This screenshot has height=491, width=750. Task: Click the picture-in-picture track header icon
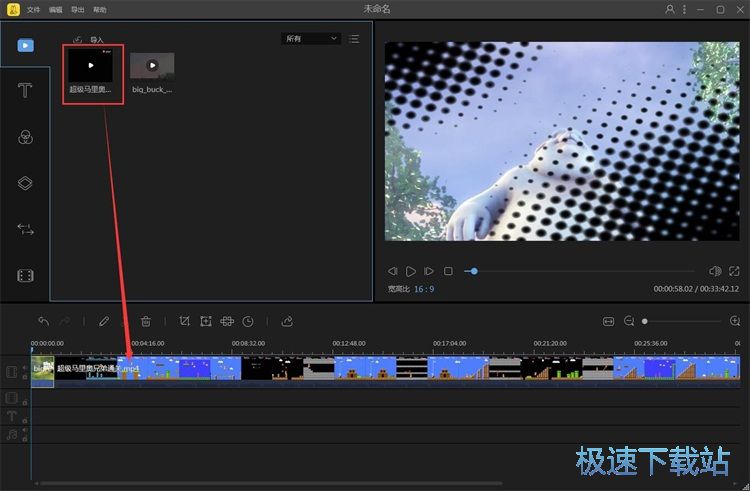tap(11, 398)
